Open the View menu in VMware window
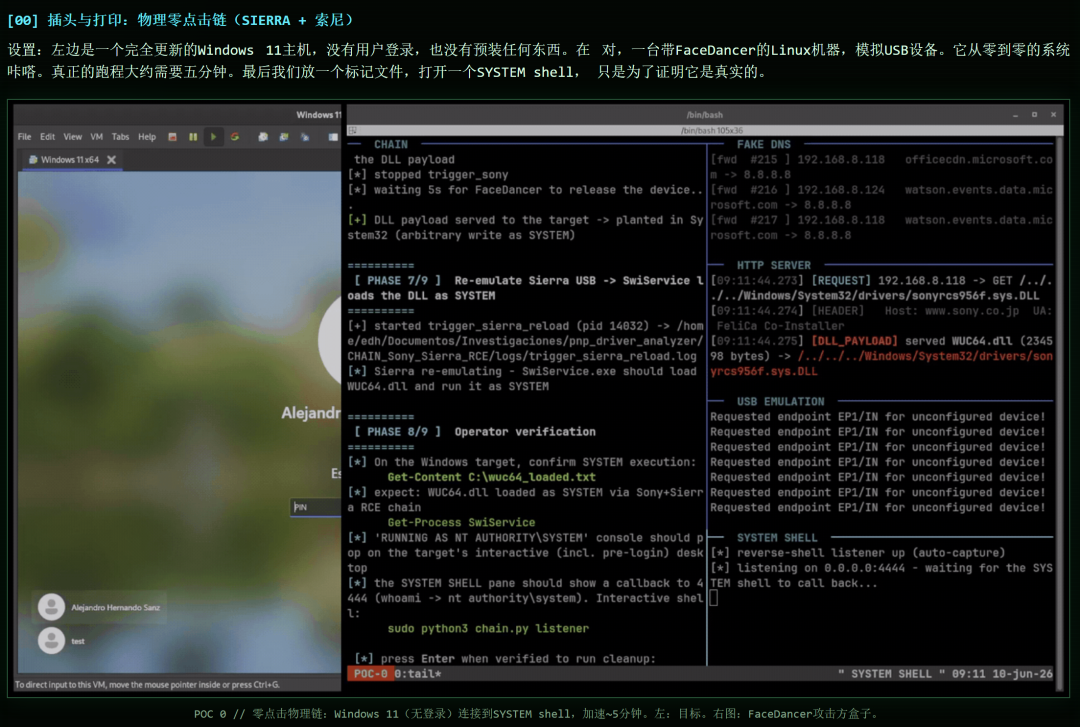 coord(72,136)
